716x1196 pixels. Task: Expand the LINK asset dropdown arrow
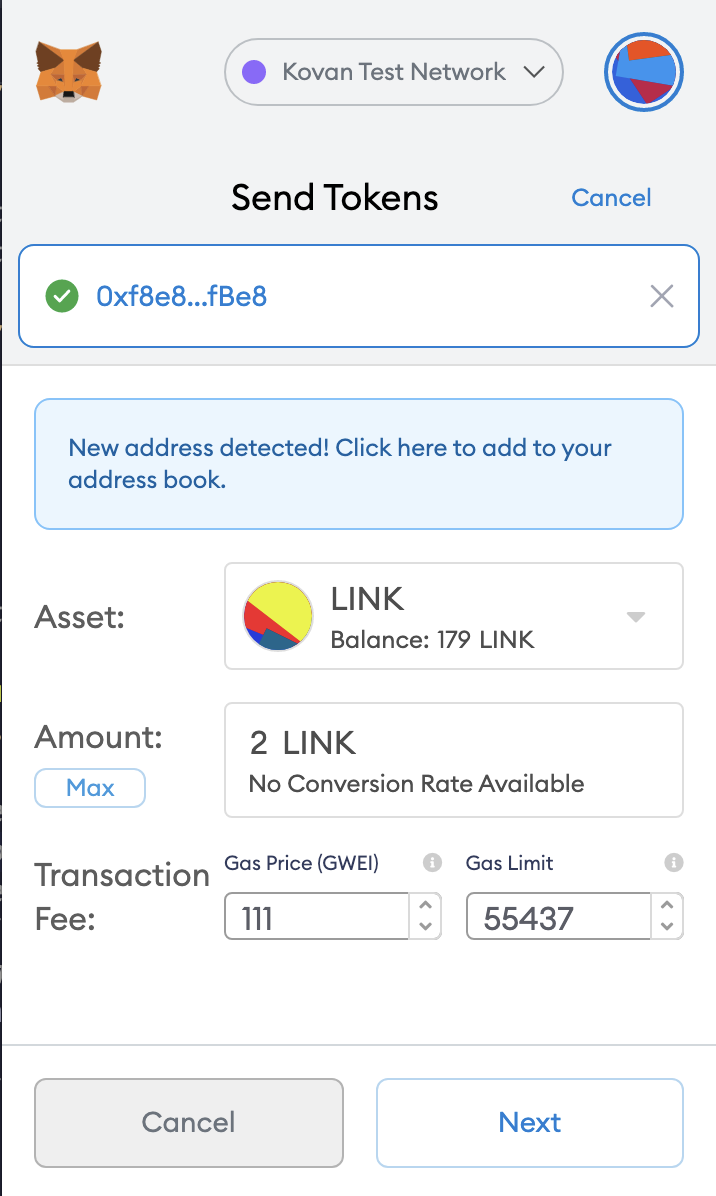(636, 616)
